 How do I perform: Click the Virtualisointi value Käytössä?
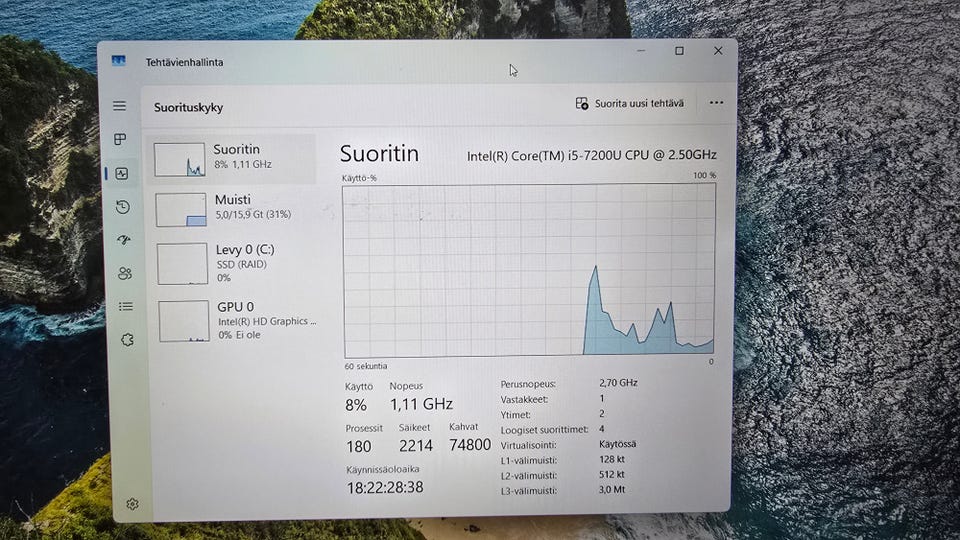point(617,444)
